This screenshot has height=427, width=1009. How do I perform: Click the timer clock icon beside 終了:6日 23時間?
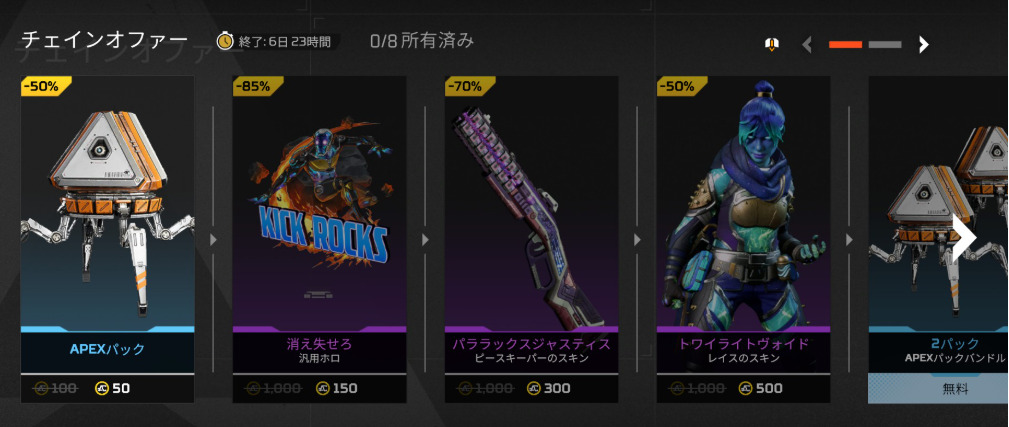pyautogui.click(x=225, y=42)
